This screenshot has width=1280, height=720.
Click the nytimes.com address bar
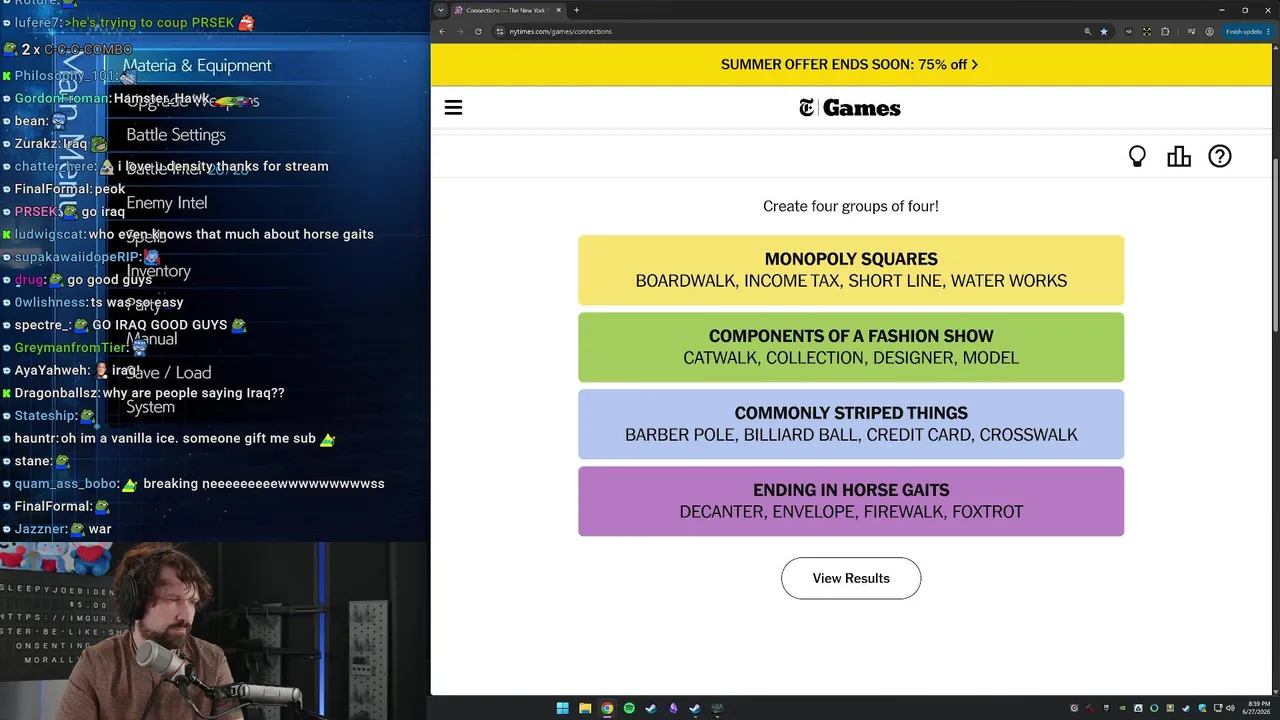pos(790,31)
